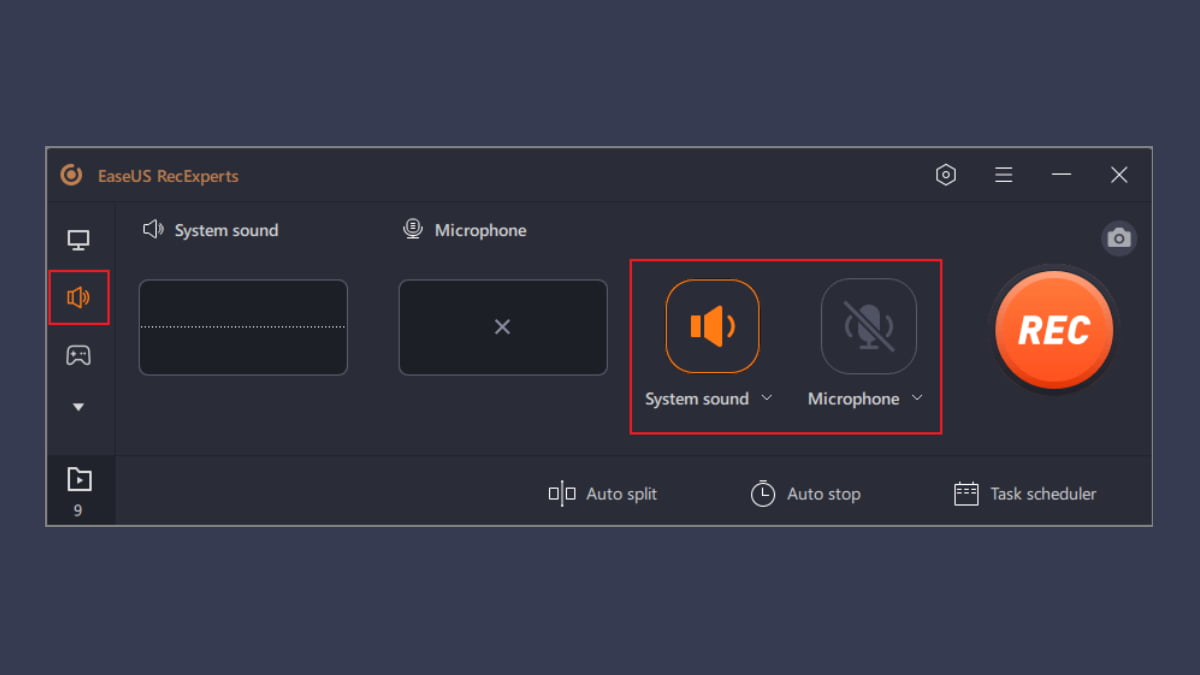Select the audio recording mode icon
The width and height of the screenshot is (1200, 675).
click(78, 297)
